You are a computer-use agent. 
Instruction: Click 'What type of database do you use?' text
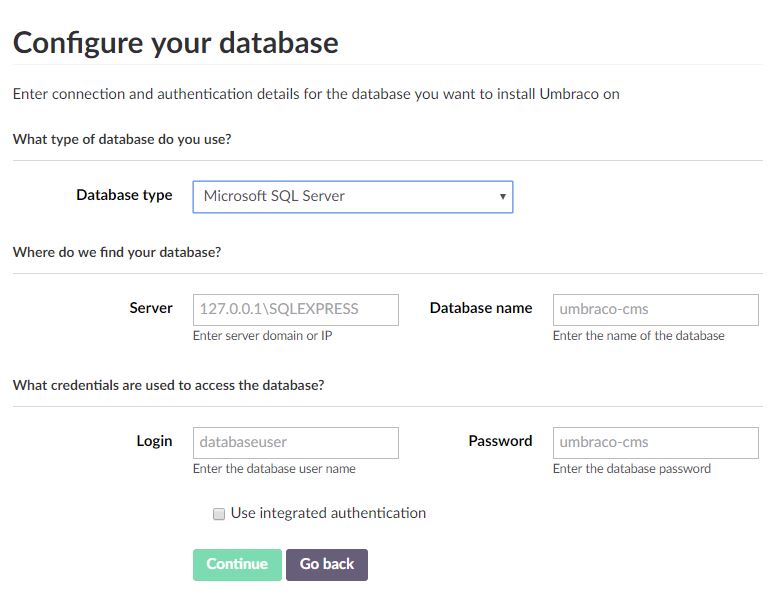(122, 140)
